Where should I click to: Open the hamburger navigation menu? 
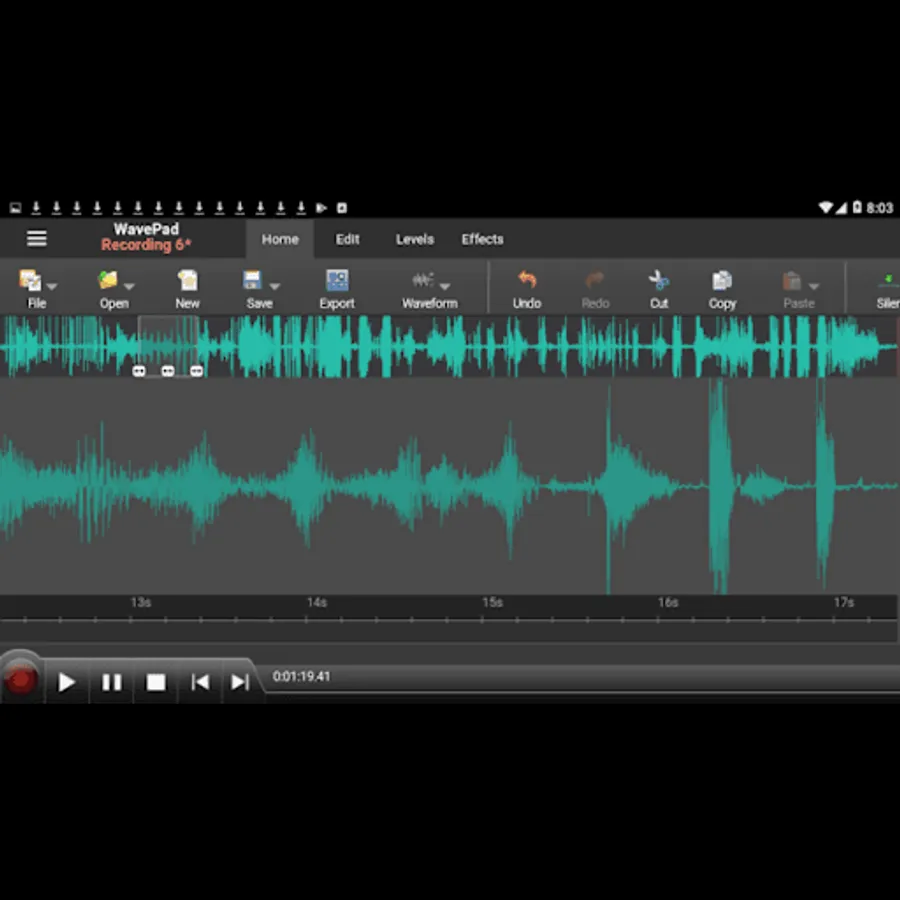point(36,238)
